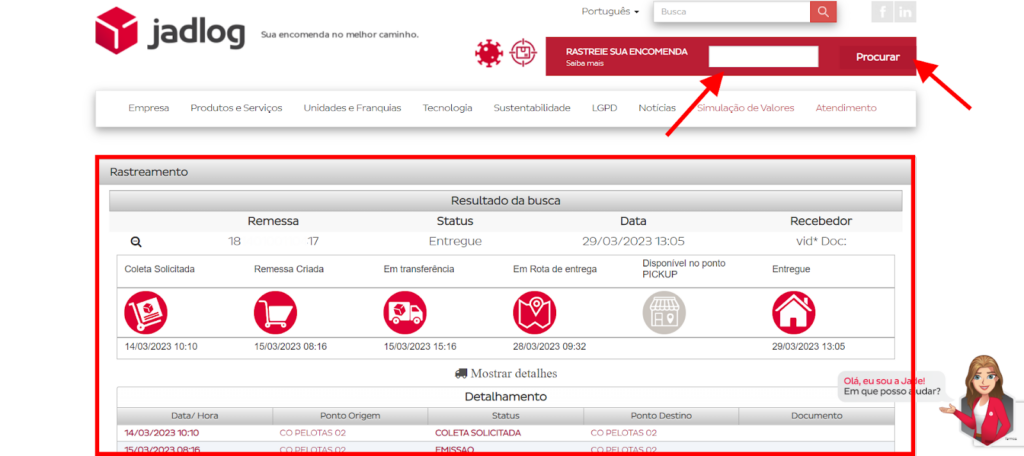
Task: Click the Resultado da busca header
Action: (x=505, y=201)
